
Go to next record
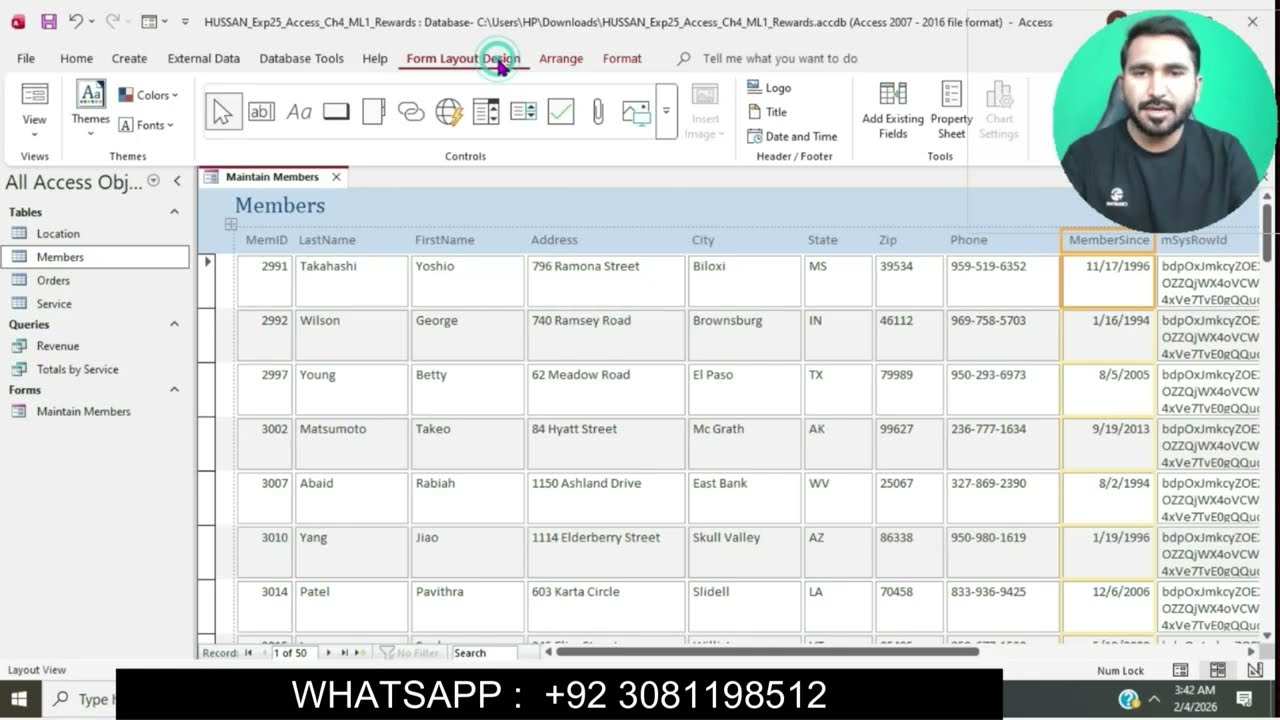[329, 653]
